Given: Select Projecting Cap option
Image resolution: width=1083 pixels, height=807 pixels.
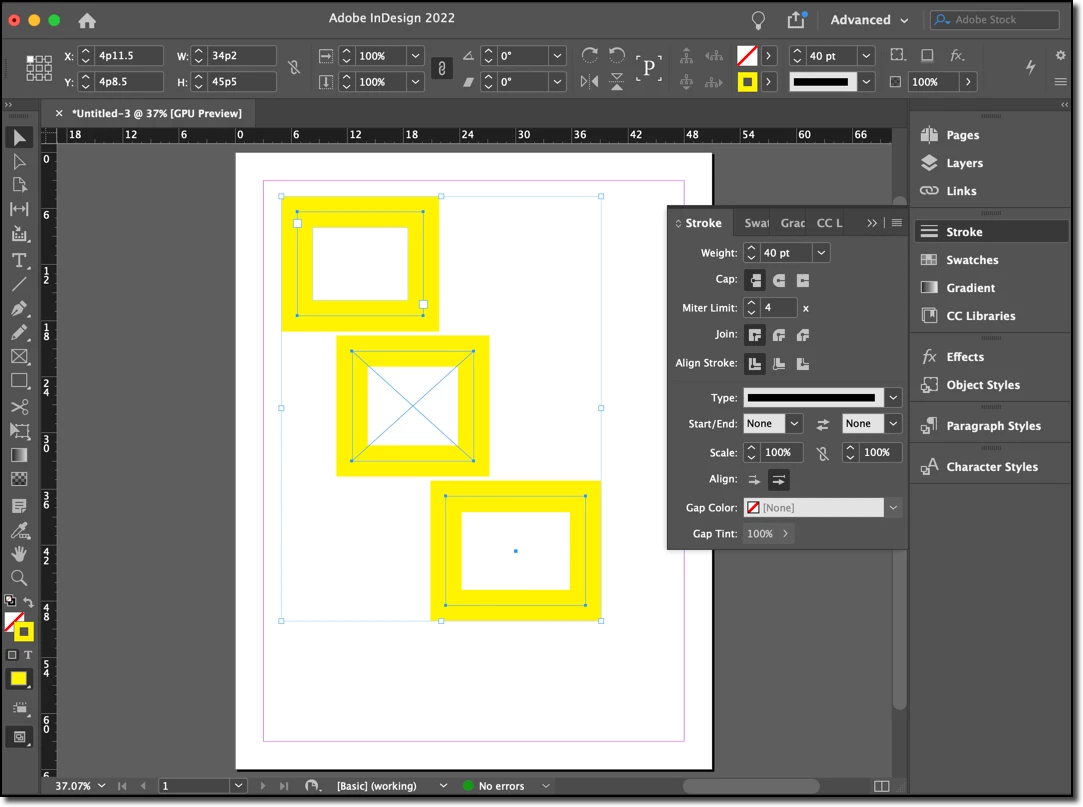Looking at the screenshot, I should pos(803,280).
